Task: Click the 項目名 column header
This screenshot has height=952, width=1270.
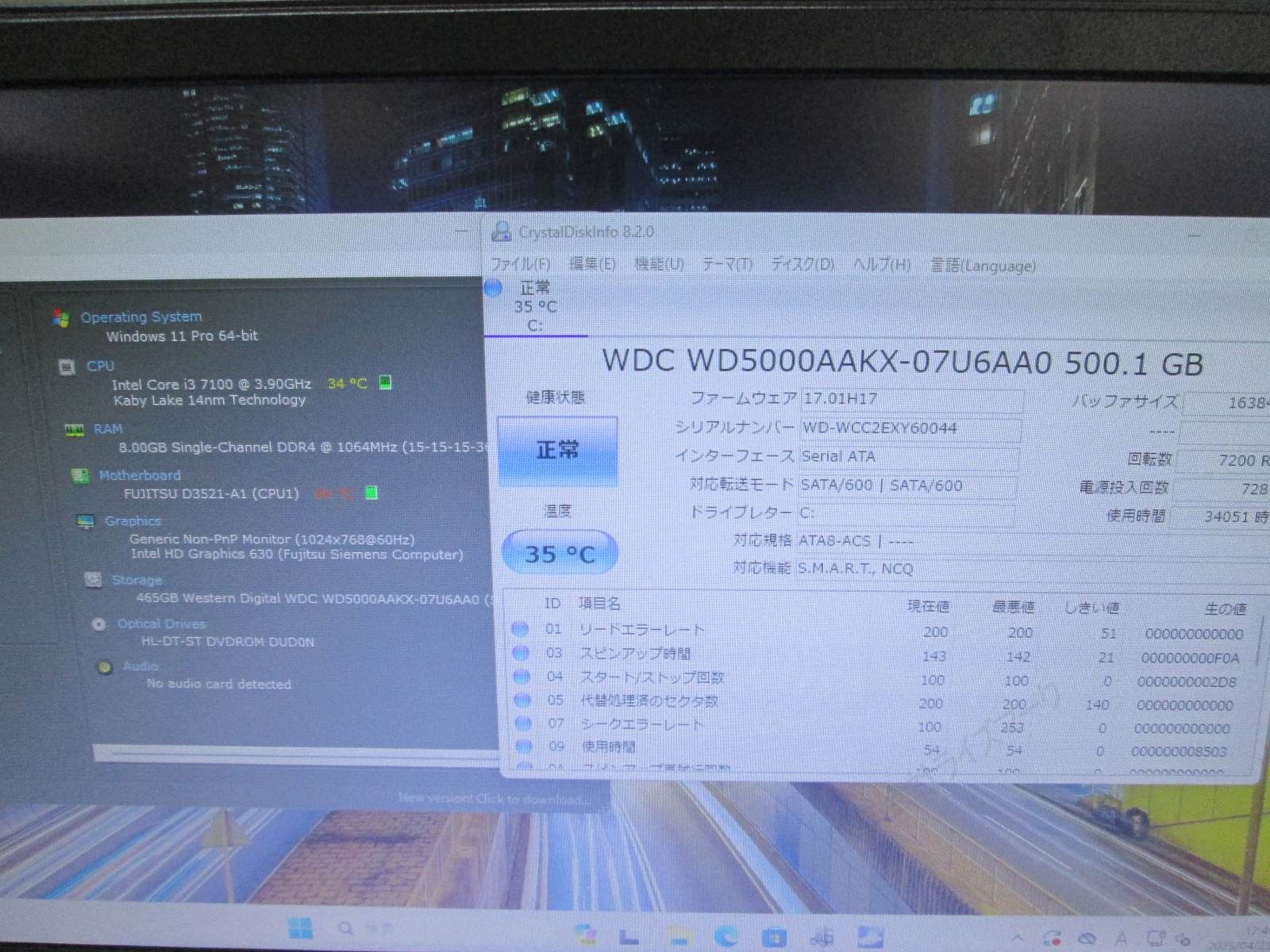Action: click(599, 604)
